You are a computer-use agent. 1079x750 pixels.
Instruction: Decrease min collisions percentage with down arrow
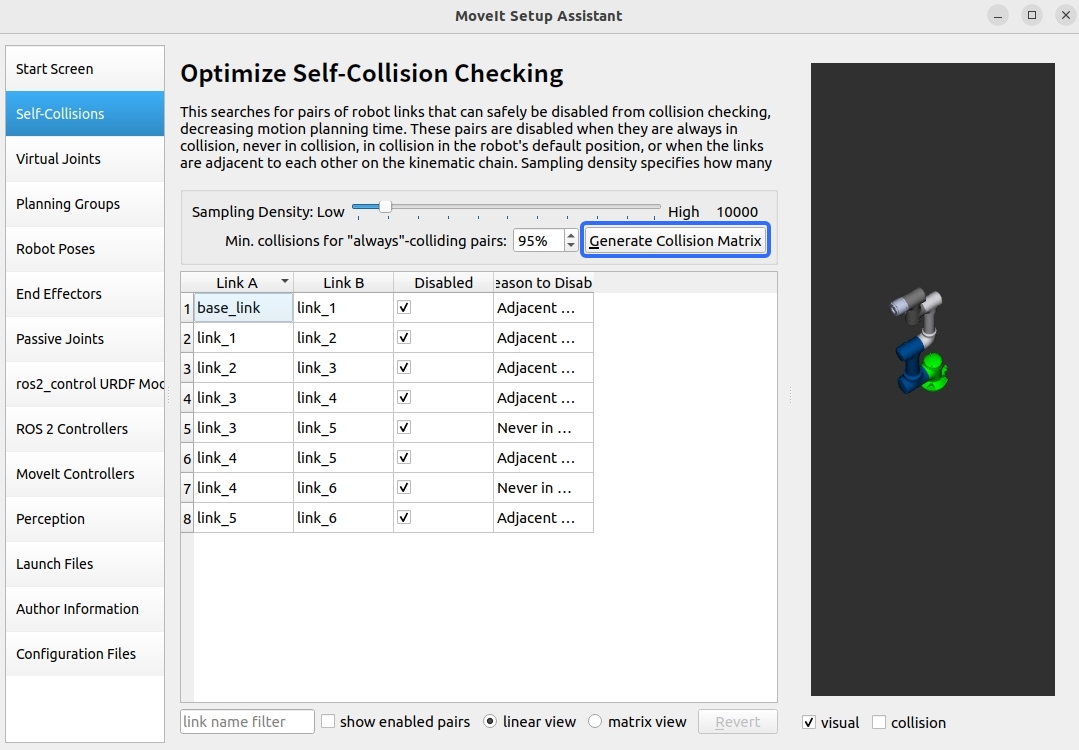(570, 246)
